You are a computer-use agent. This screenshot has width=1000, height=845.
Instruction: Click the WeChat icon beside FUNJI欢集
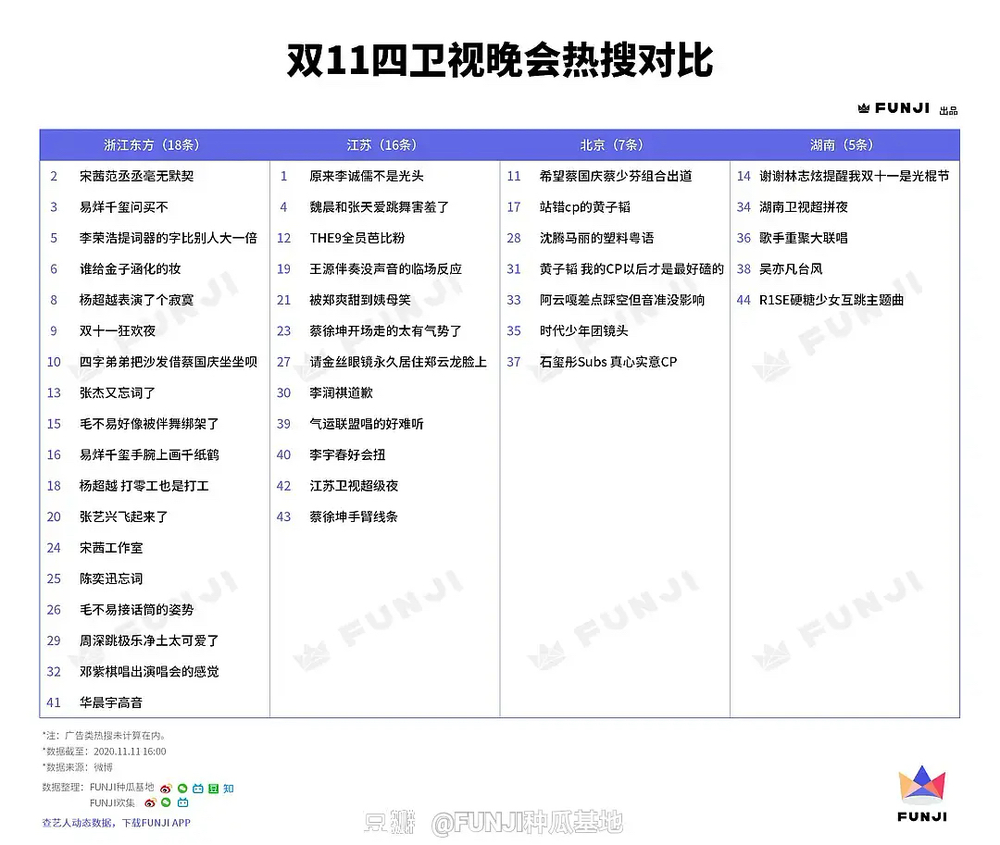166,802
